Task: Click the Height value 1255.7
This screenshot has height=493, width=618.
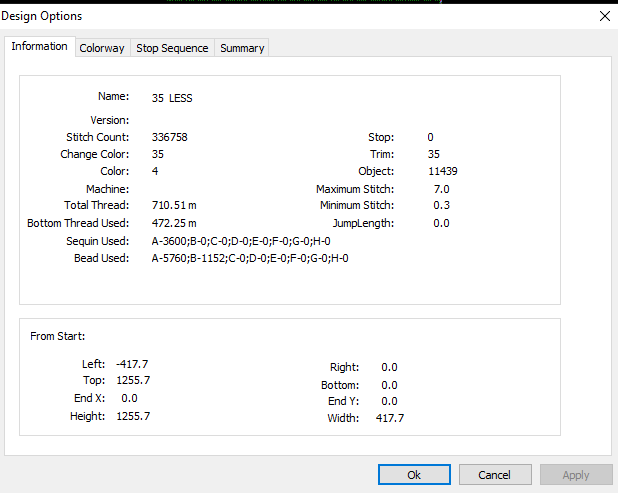Action: [x=133, y=416]
